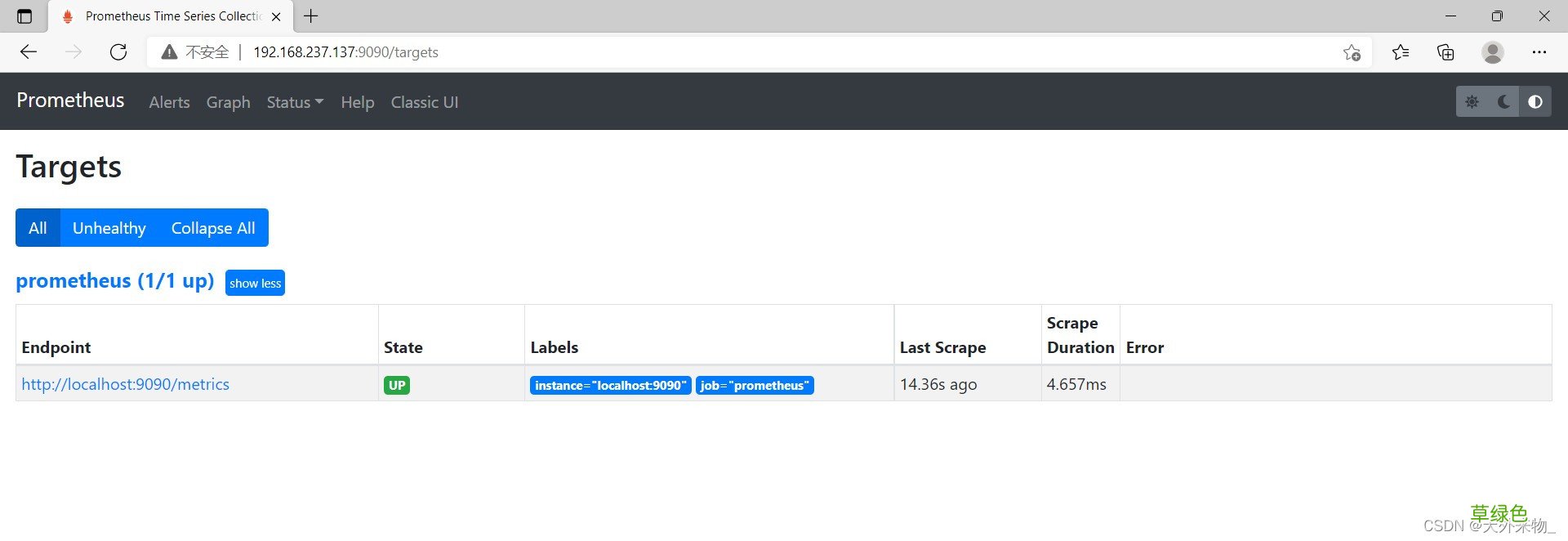Add this page to favorites star
The image size is (1568, 541).
[x=1352, y=52]
